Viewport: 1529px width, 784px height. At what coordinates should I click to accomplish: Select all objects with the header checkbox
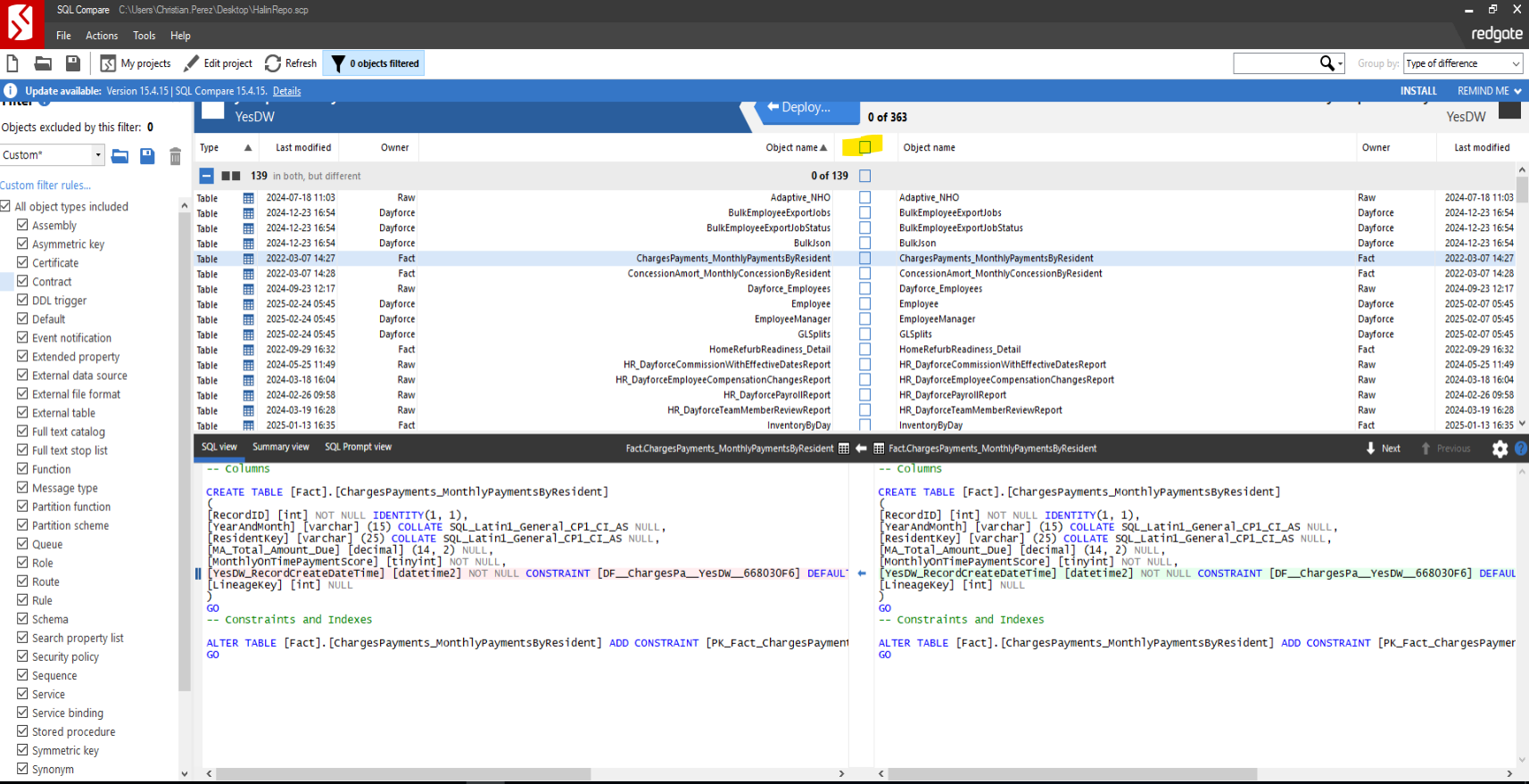pos(864,147)
